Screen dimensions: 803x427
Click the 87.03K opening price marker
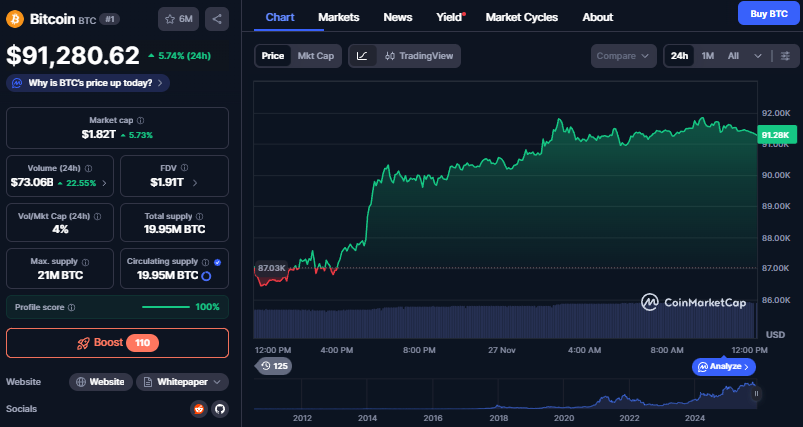click(271, 268)
